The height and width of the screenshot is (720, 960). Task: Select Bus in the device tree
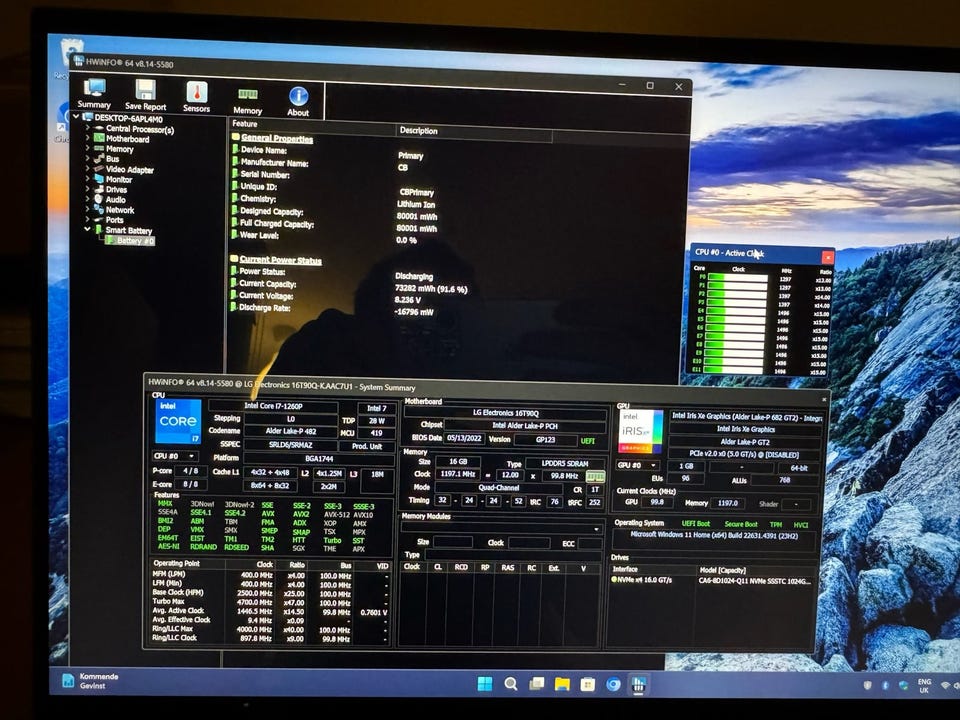coord(113,159)
